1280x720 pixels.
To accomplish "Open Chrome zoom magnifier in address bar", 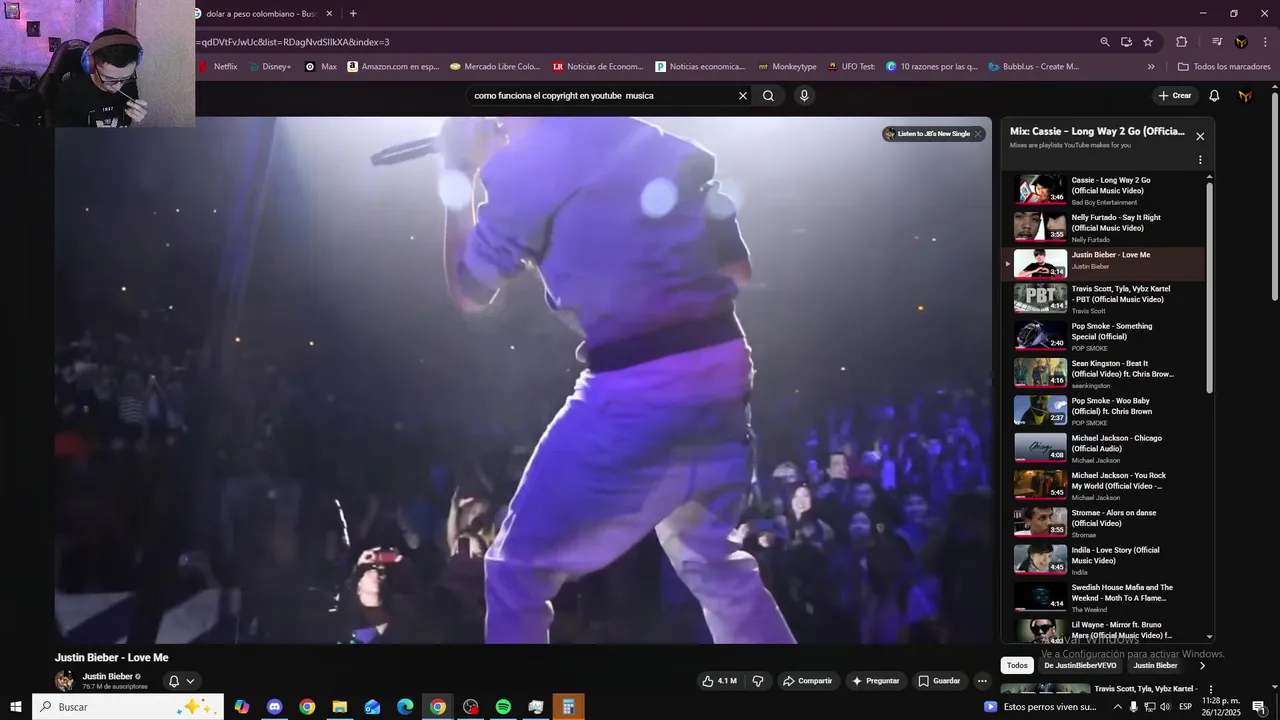I will [1105, 42].
